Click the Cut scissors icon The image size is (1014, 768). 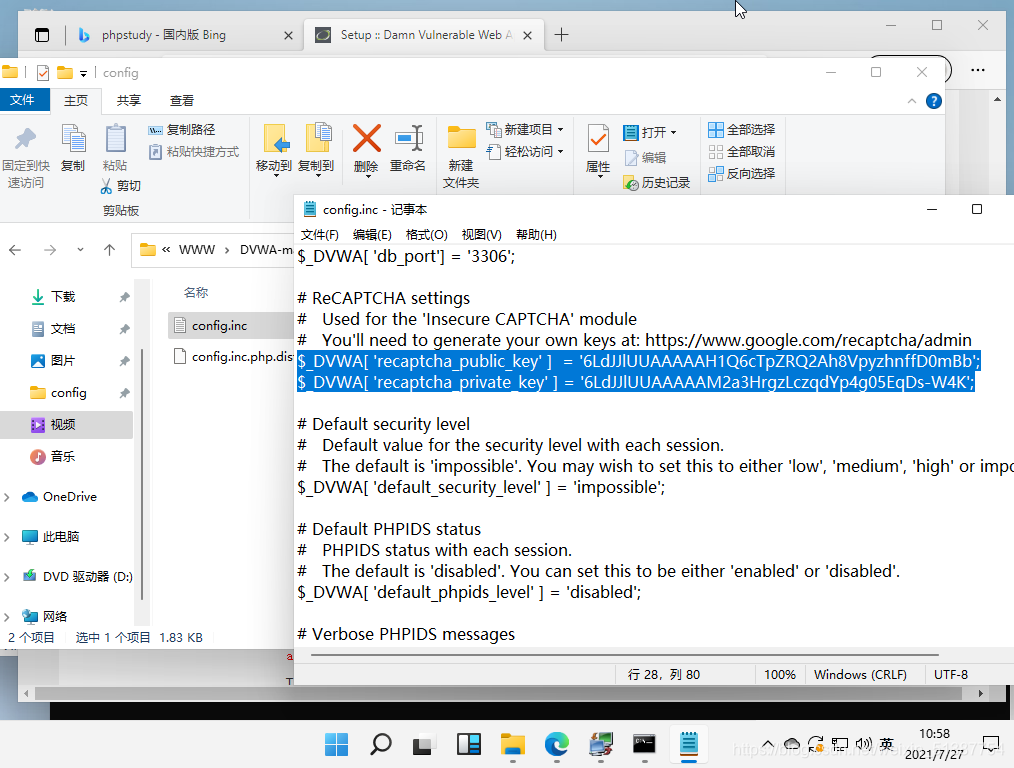coord(107,186)
